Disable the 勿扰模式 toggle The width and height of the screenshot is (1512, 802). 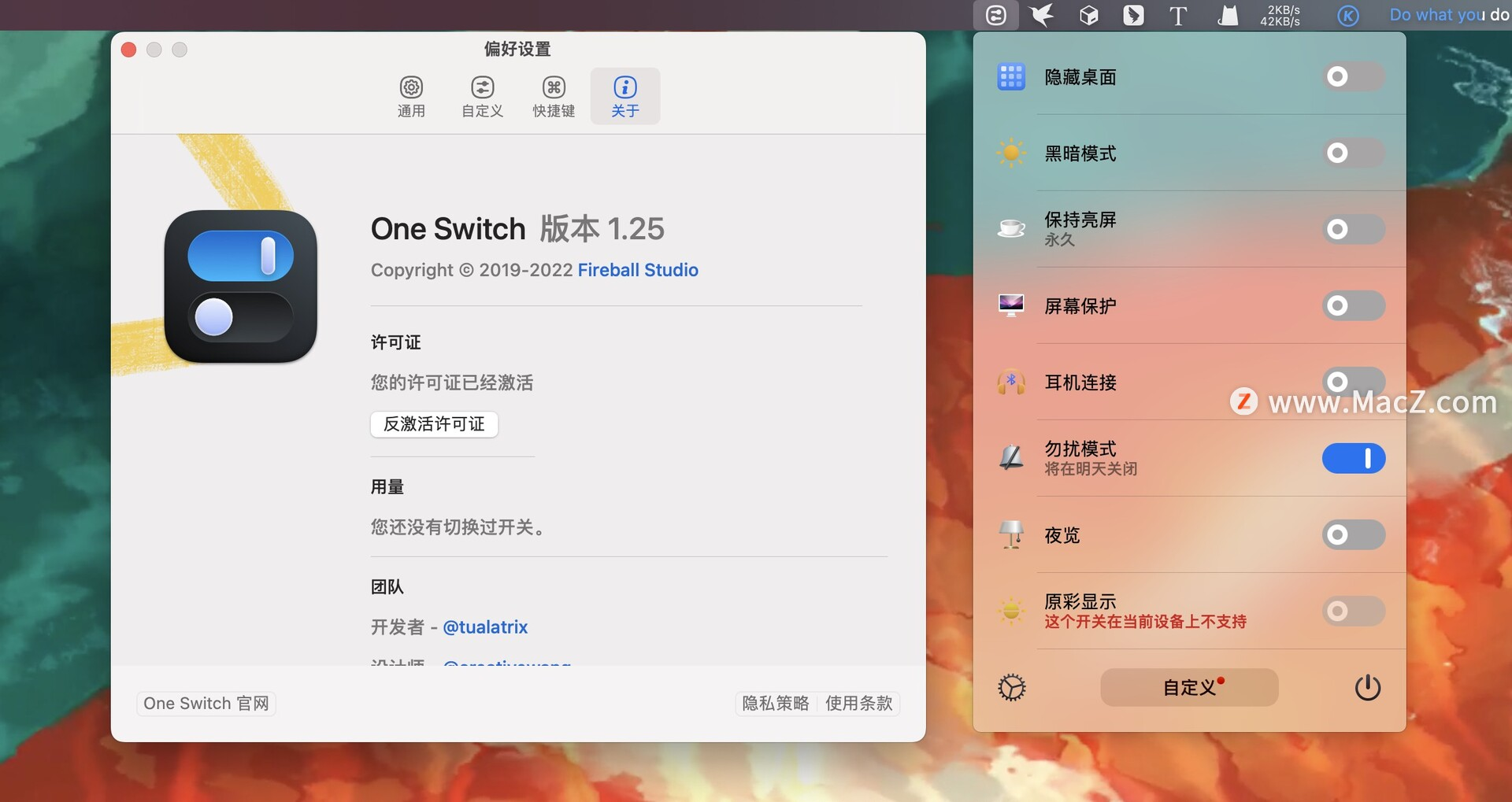coord(1352,458)
